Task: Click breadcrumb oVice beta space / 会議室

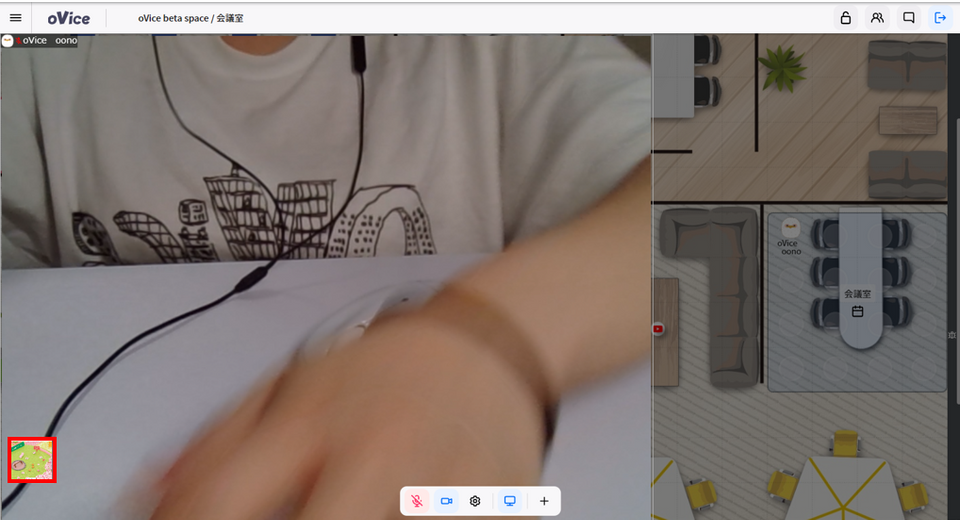Action: tap(190, 18)
